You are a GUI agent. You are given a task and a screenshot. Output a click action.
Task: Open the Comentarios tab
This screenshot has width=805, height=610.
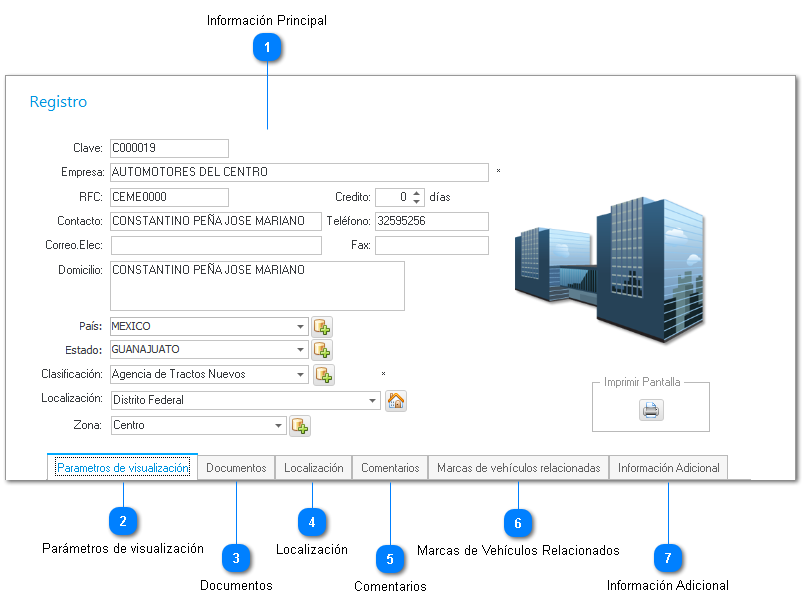(390, 468)
